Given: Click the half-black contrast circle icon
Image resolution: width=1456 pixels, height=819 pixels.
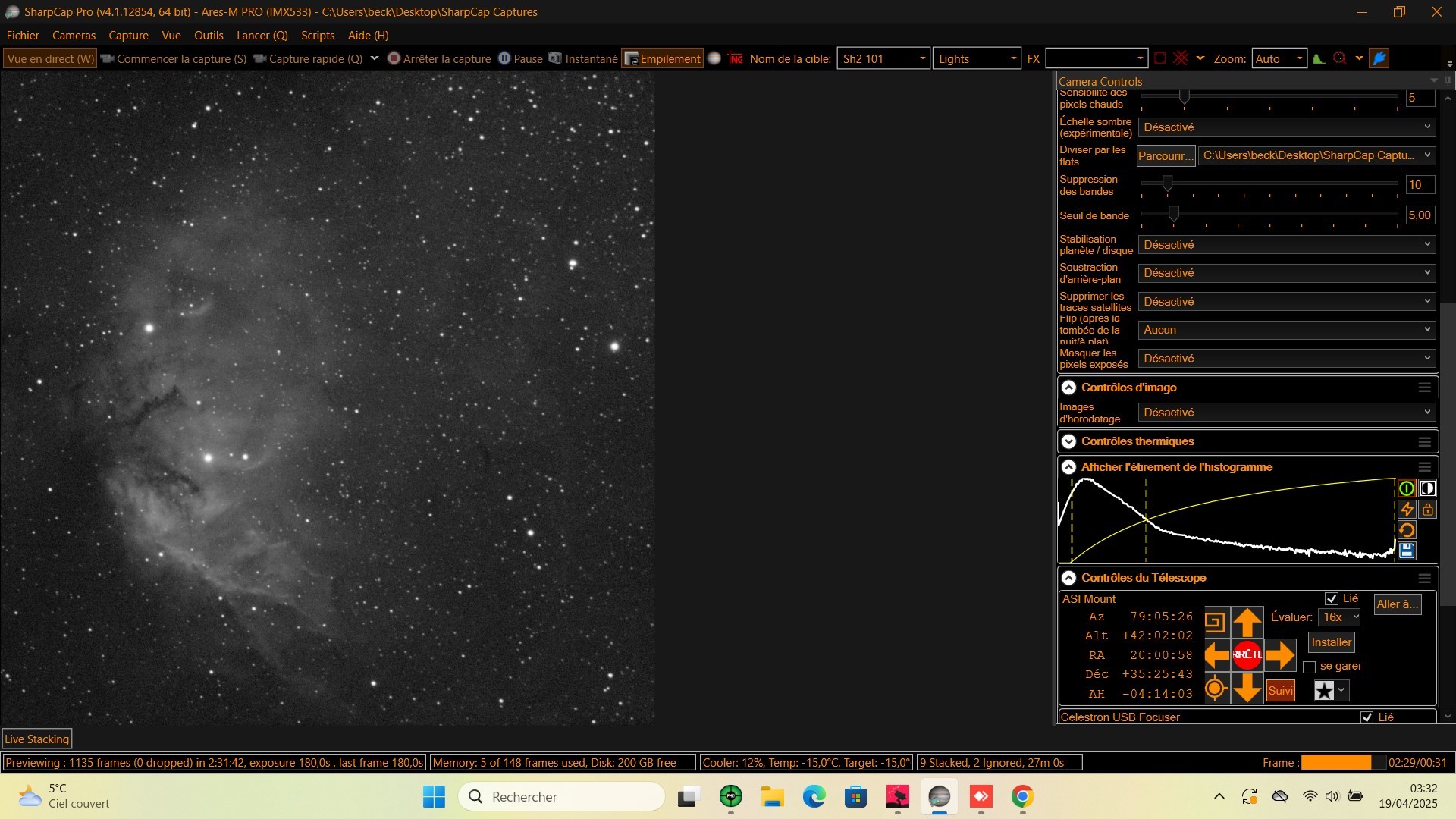Looking at the screenshot, I should (x=1427, y=489).
